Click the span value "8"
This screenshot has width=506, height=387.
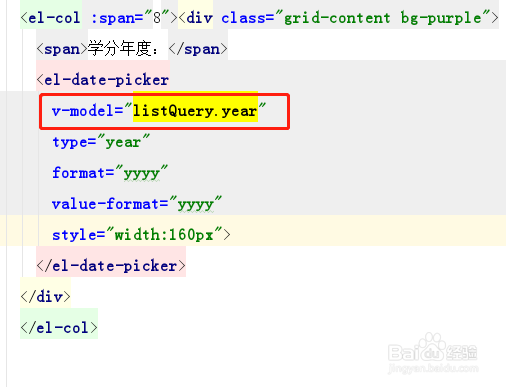(157, 17)
